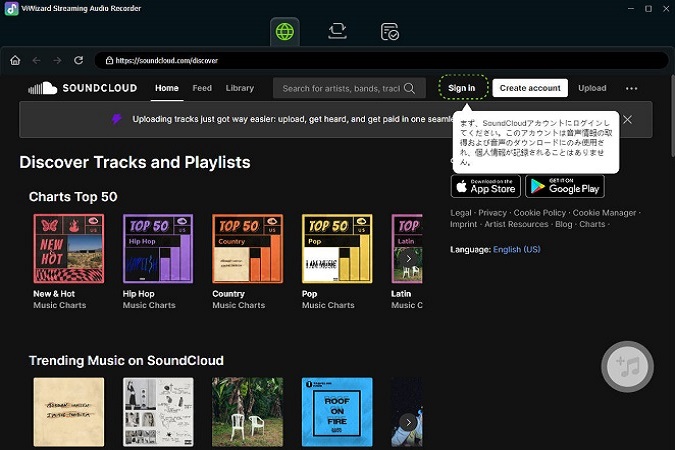Go to browser home page icon

pos(15,60)
